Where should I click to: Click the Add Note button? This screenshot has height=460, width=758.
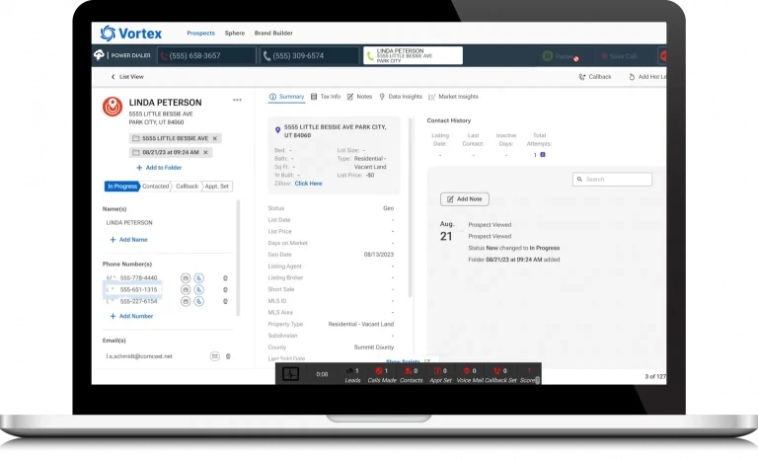(x=465, y=199)
